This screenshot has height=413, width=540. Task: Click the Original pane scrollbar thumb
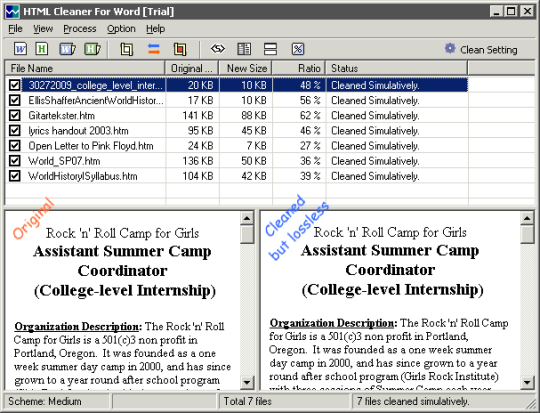(x=247, y=234)
